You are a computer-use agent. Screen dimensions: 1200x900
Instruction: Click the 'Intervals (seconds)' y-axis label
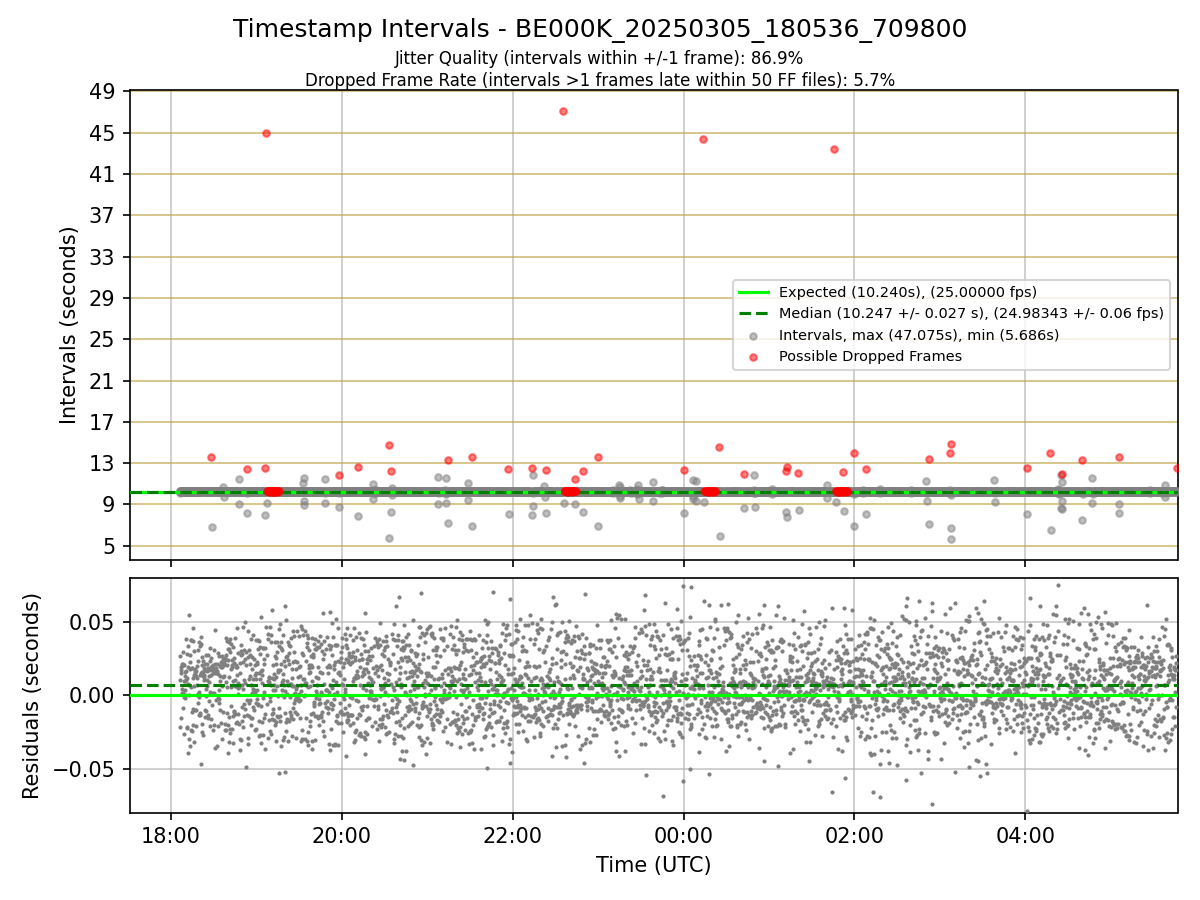click(68, 325)
